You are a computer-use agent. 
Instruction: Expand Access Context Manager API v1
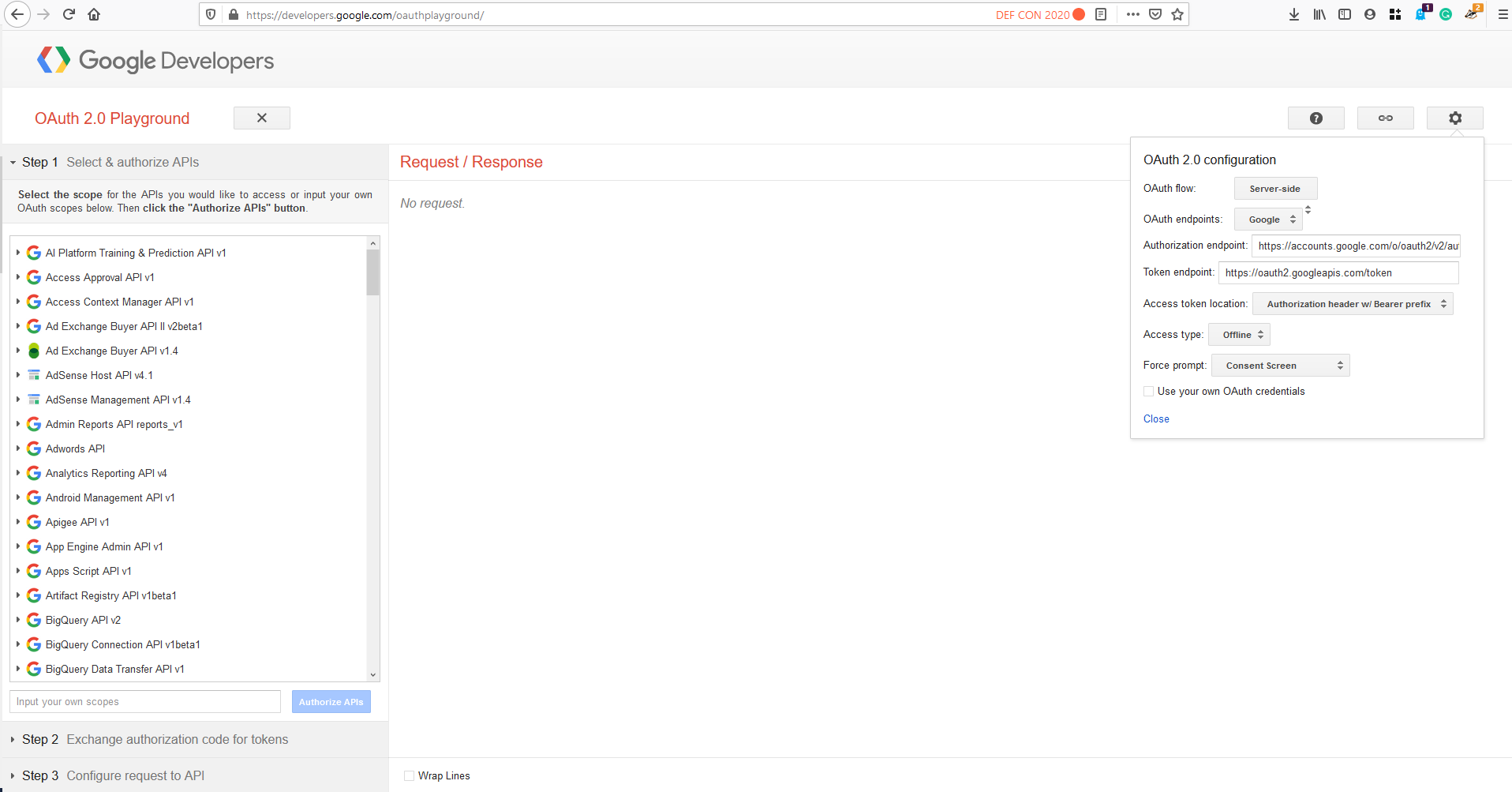18,302
